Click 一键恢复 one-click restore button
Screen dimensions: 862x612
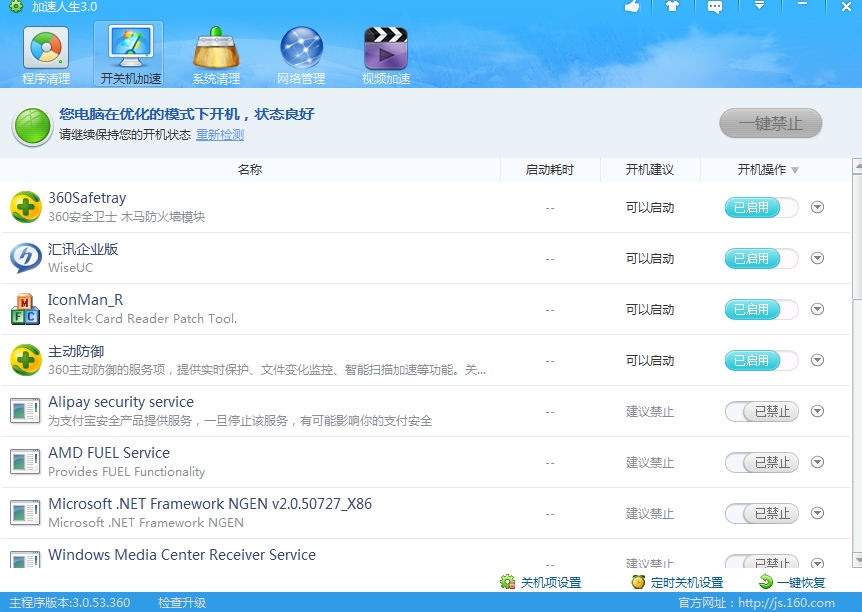[x=793, y=582]
